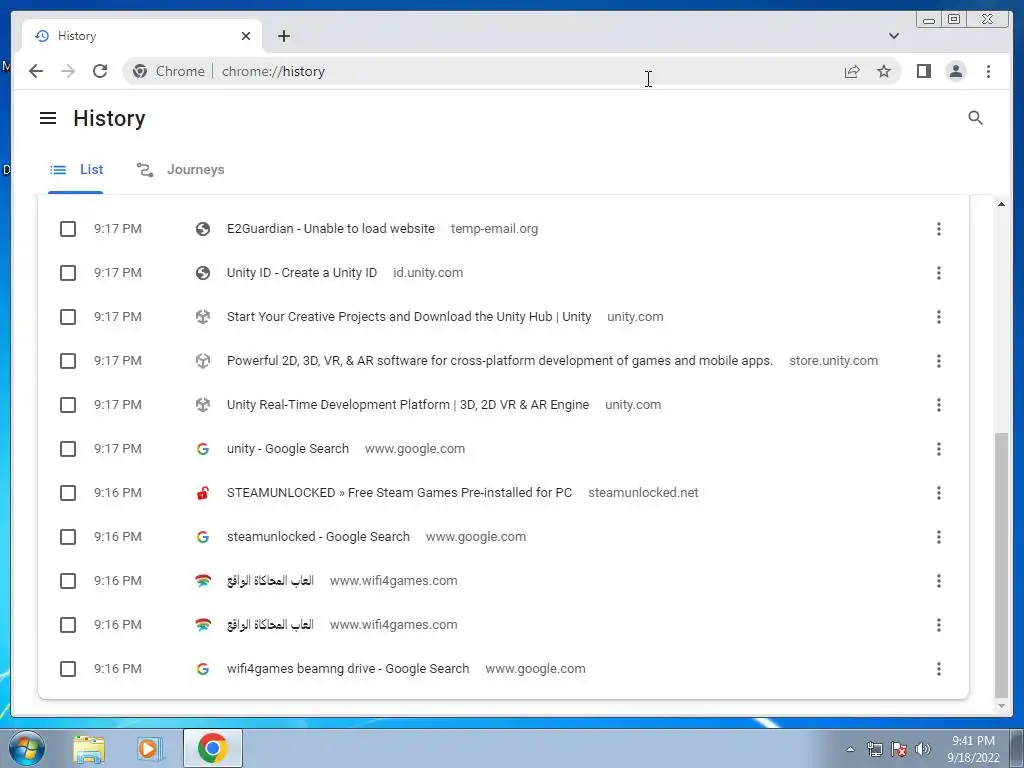The image size is (1024, 768).
Task: Click the globe favicon of E2Guardian entry
Action: pos(202,229)
